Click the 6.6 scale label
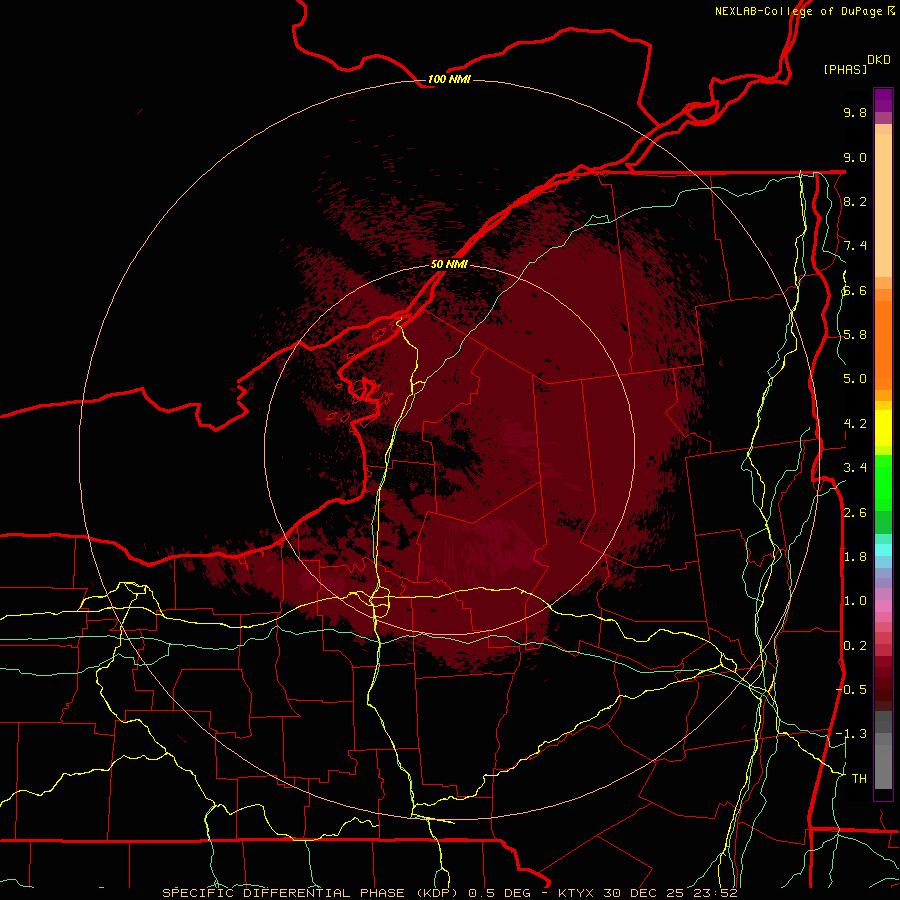Screen dimensions: 900x900 [x=855, y=290]
